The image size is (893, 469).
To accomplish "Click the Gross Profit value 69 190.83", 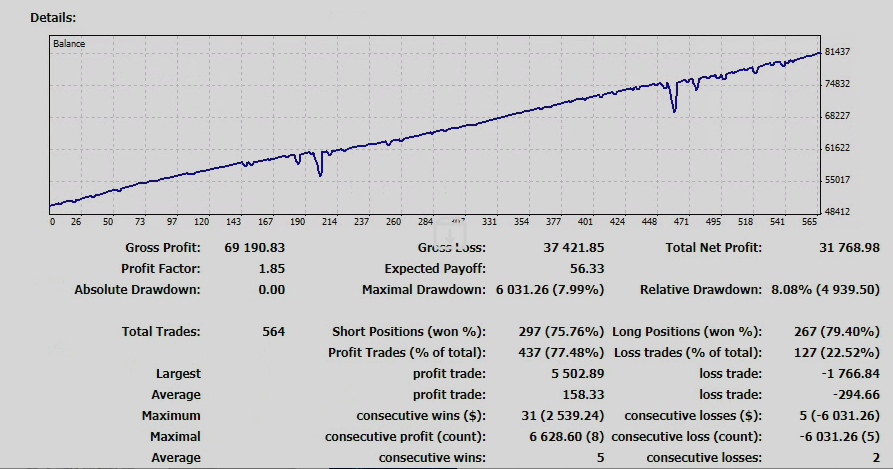I will [x=255, y=248].
